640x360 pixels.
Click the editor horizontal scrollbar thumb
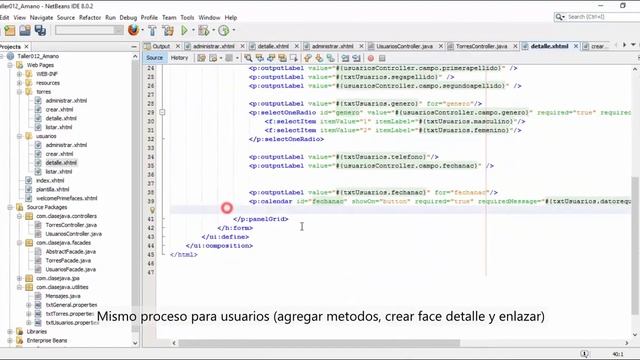point(319,343)
